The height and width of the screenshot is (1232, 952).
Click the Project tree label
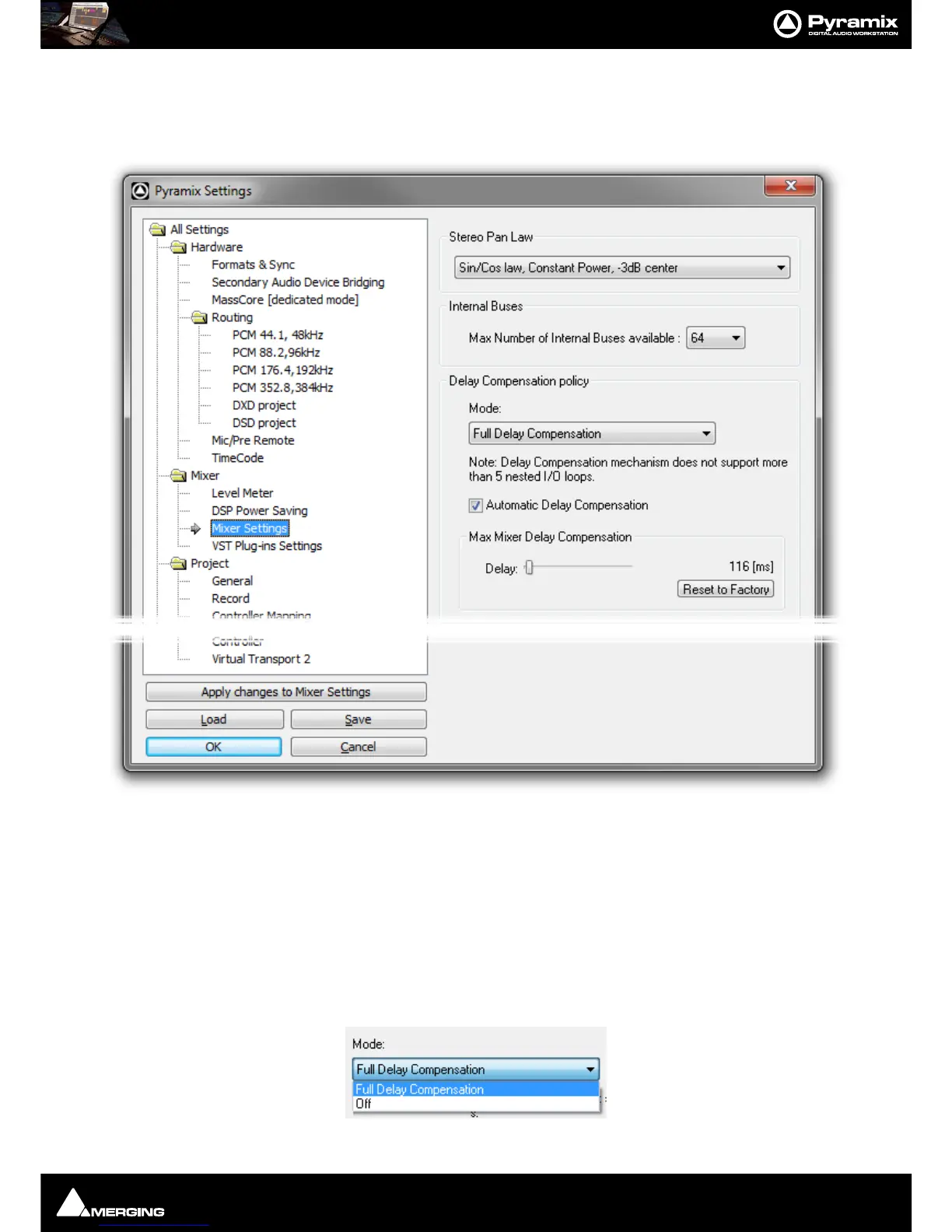209,563
